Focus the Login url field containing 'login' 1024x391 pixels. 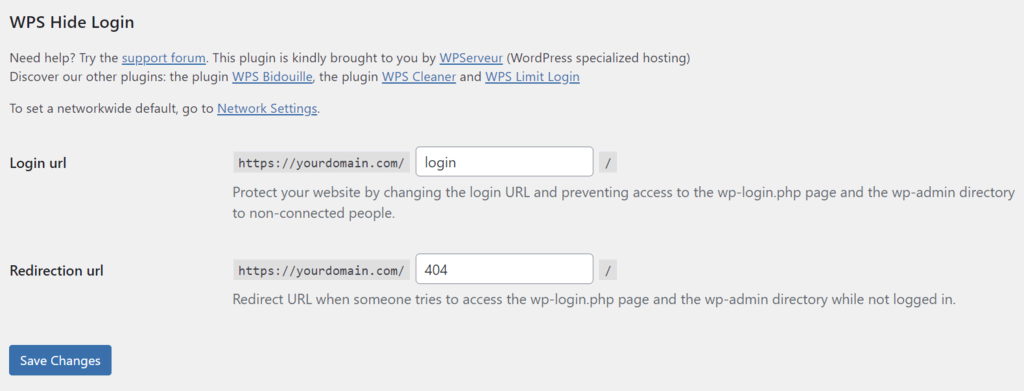click(504, 162)
